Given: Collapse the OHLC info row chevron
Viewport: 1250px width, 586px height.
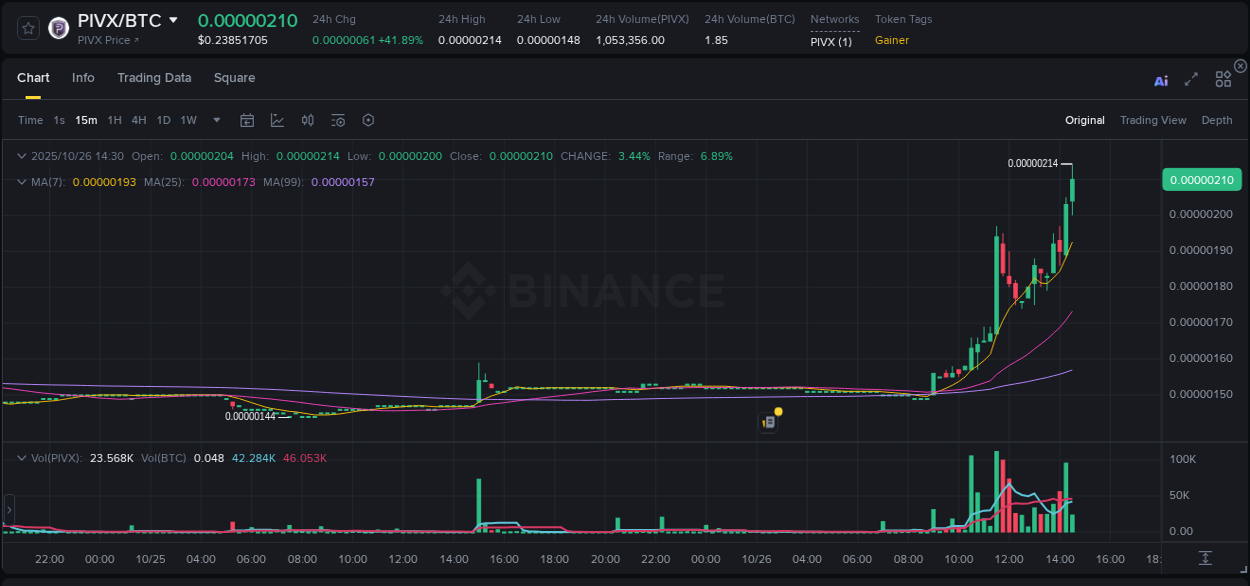Looking at the screenshot, I should pos(22,156).
